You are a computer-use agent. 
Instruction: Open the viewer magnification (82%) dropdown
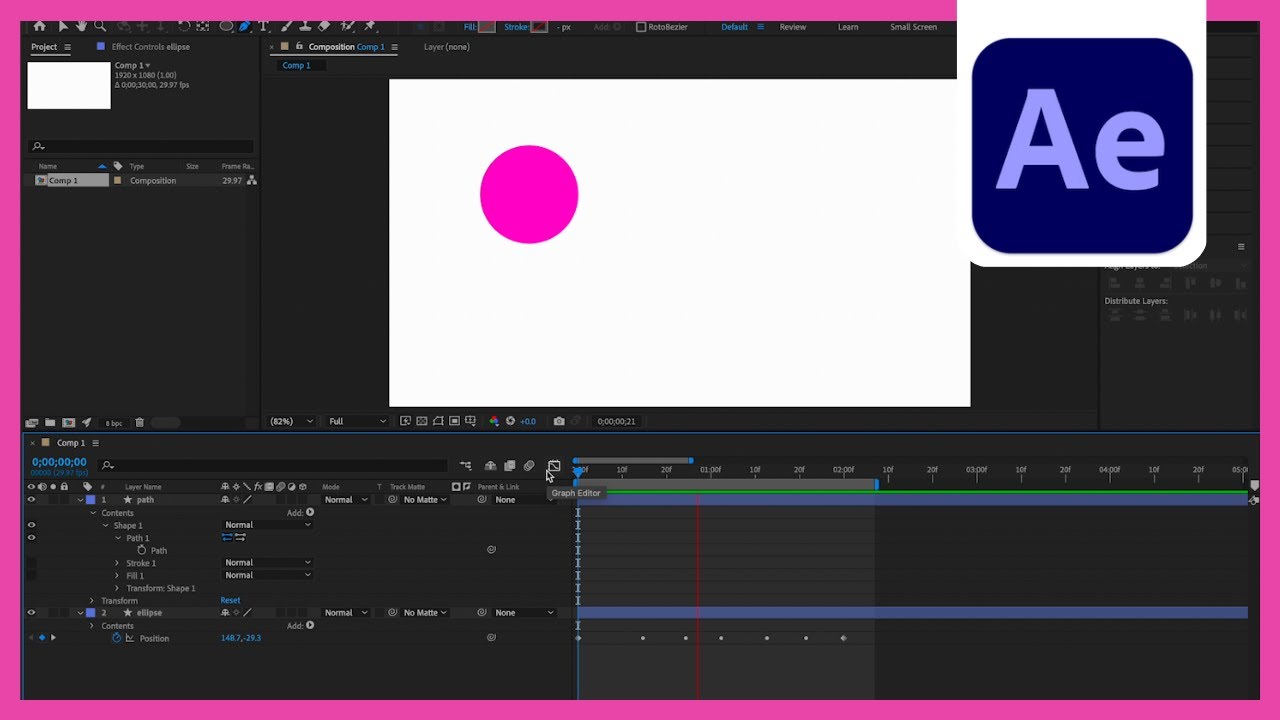click(291, 421)
